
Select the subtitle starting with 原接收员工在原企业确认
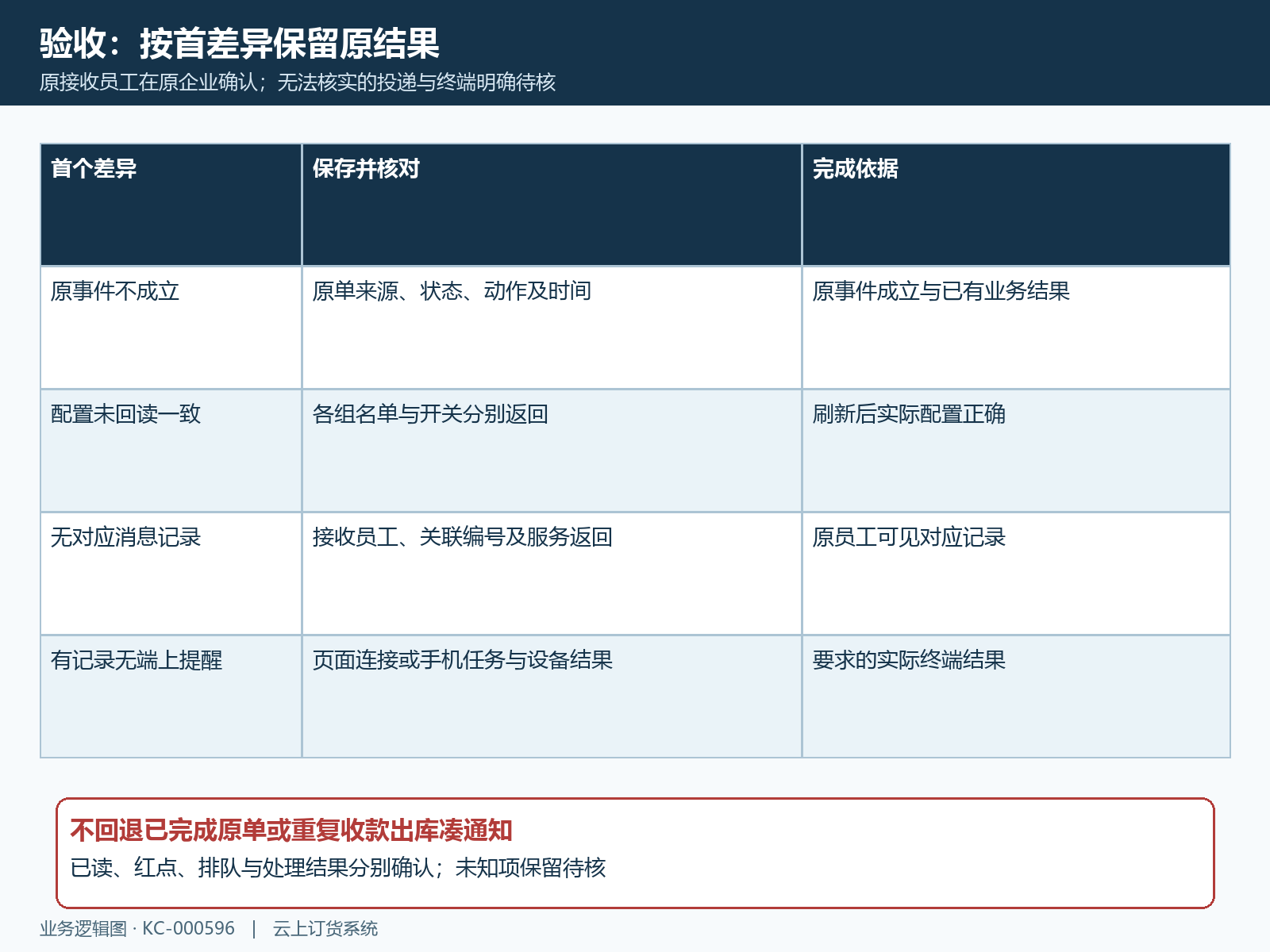click(298, 83)
